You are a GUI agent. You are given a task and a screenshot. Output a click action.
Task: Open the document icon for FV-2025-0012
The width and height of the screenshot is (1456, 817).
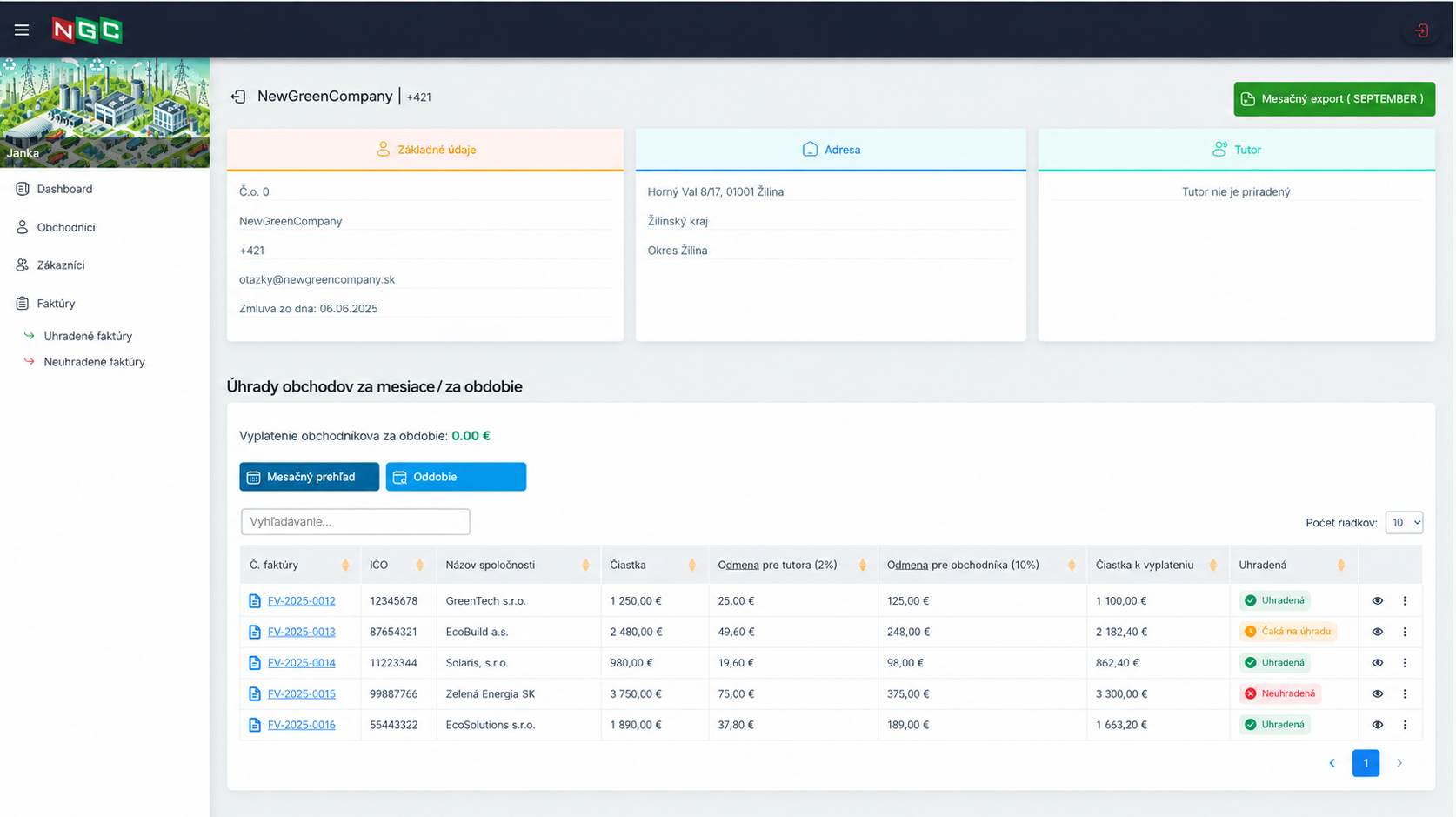click(255, 601)
